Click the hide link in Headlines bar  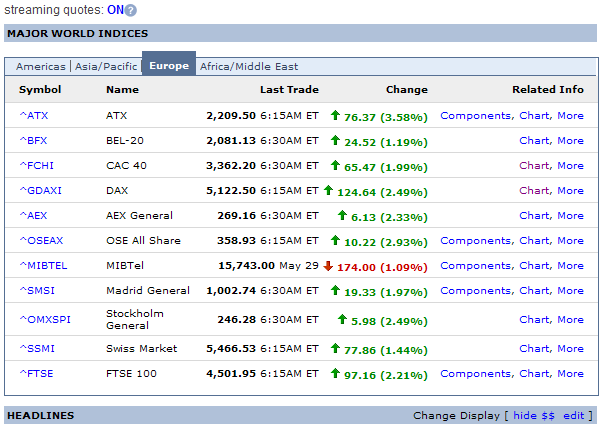(x=525, y=415)
